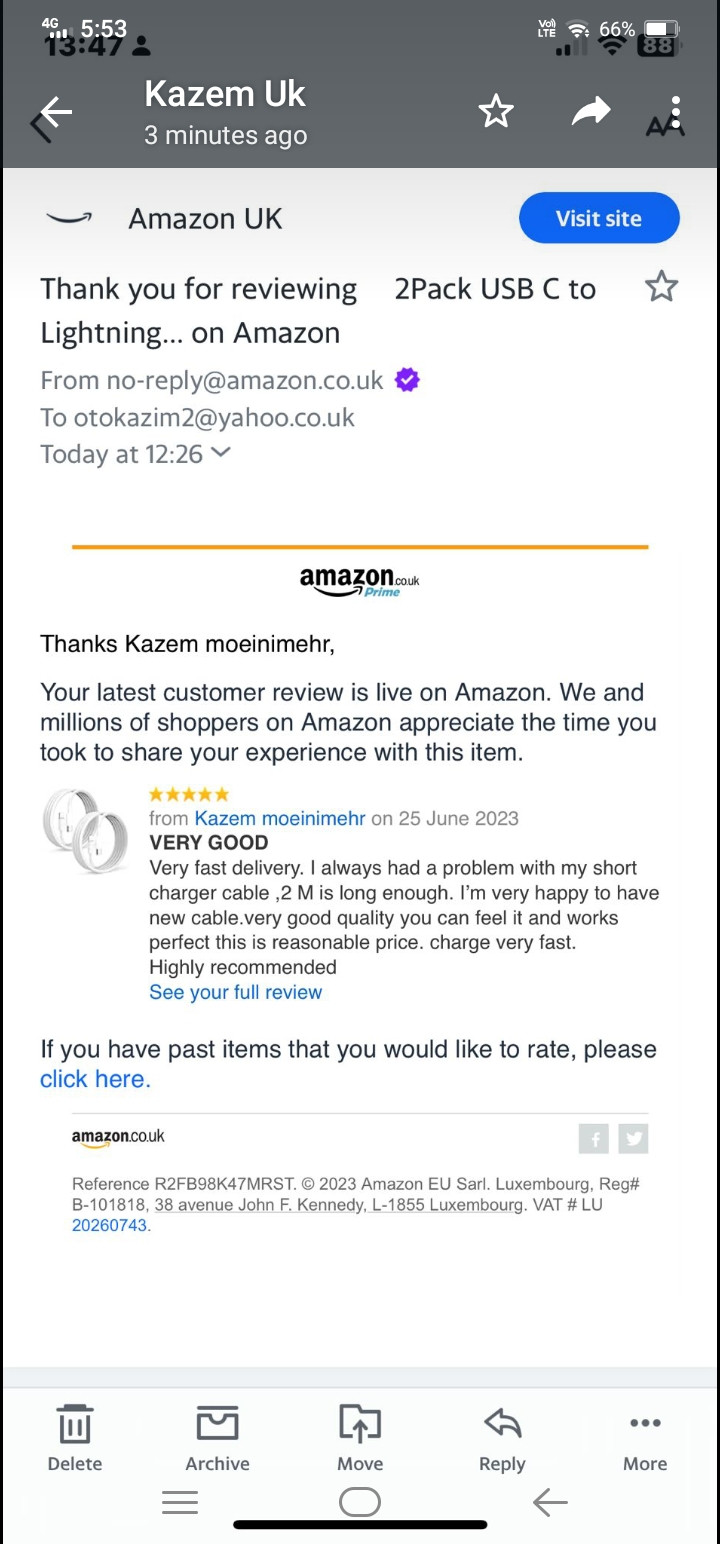The height and width of the screenshot is (1544, 720).
Task: Open the See your full review link
Action: point(235,992)
